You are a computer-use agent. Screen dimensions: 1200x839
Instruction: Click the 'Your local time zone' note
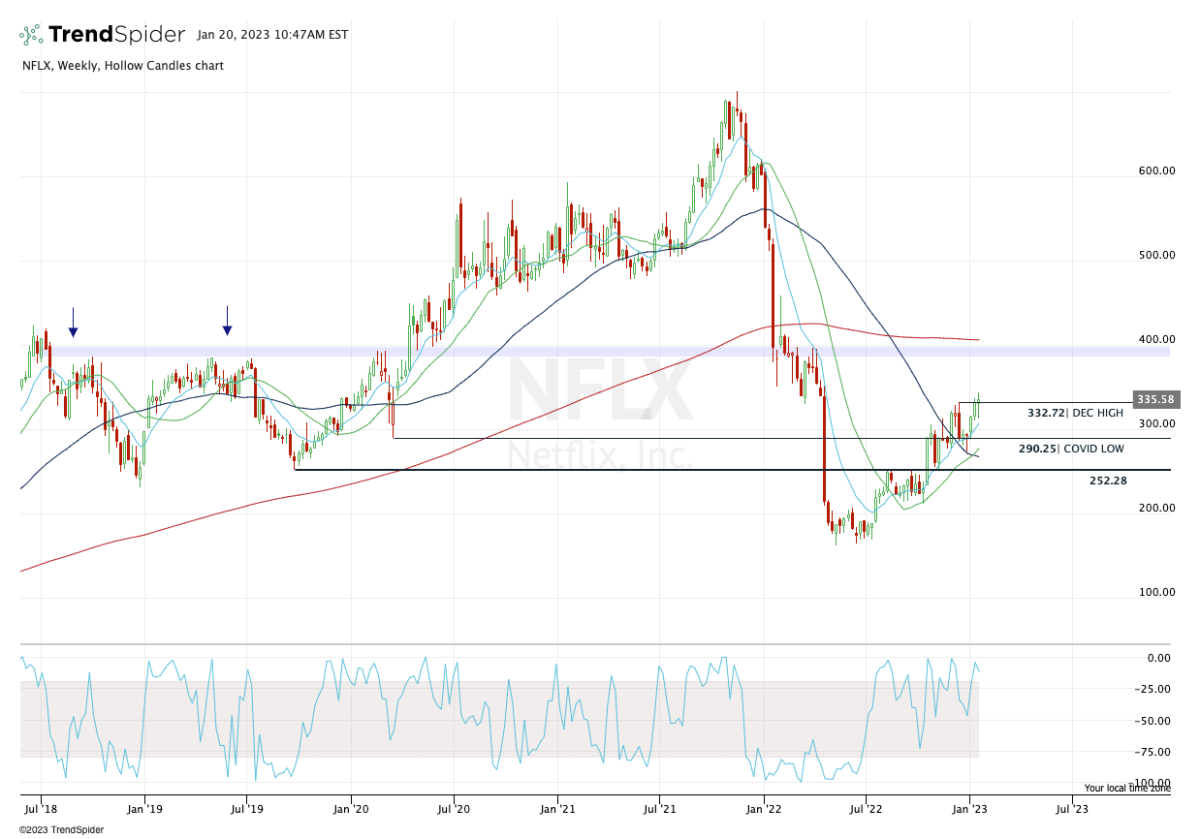(1127, 788)
